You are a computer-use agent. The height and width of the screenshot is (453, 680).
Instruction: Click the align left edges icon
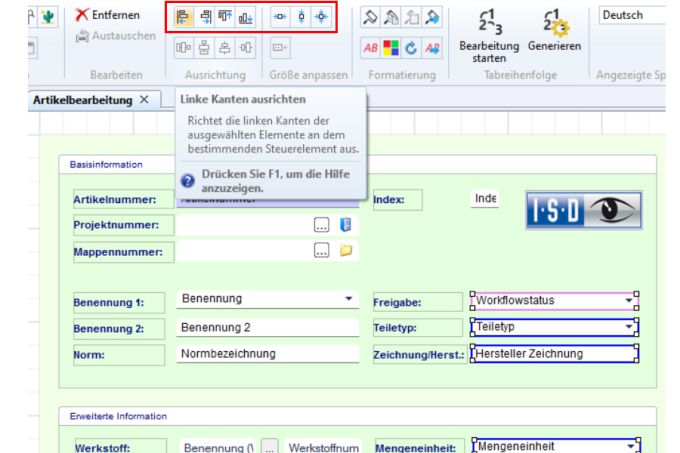(x=185, y=17)
